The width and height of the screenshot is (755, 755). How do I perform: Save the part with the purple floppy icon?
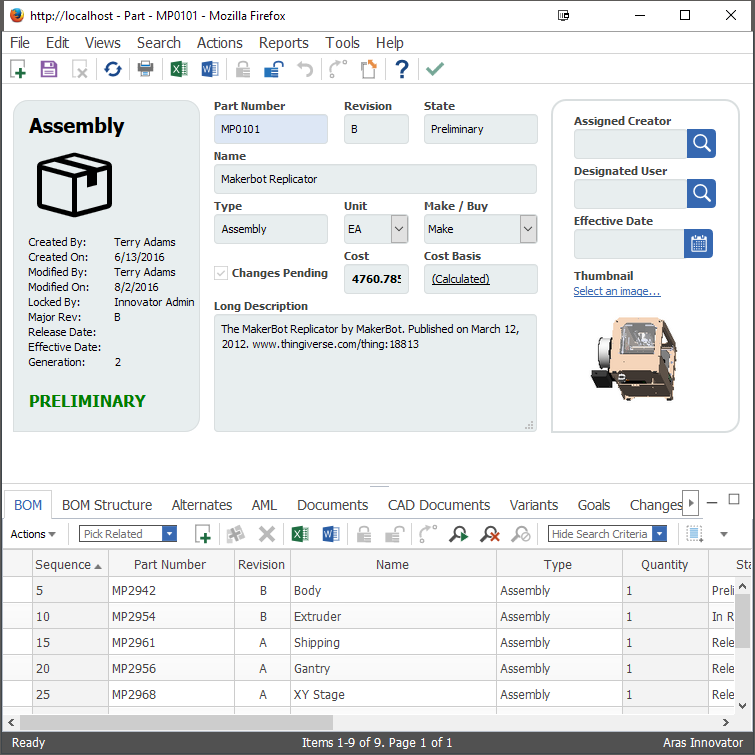49,69
